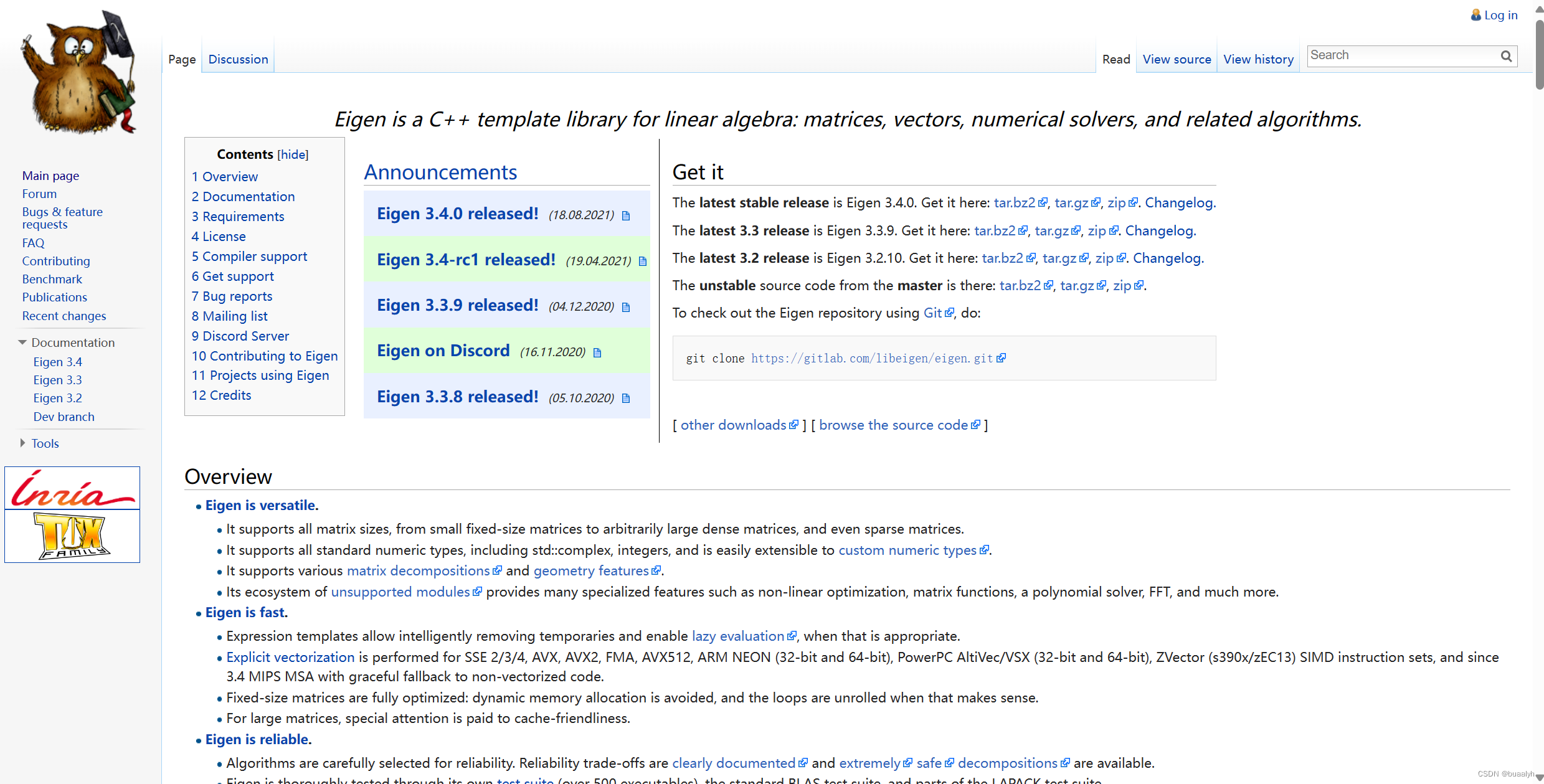The image size is (1544, 784).
Task: Click document icon beside Eigen 3.3.9 released
Action: click(x=626, y=307)
